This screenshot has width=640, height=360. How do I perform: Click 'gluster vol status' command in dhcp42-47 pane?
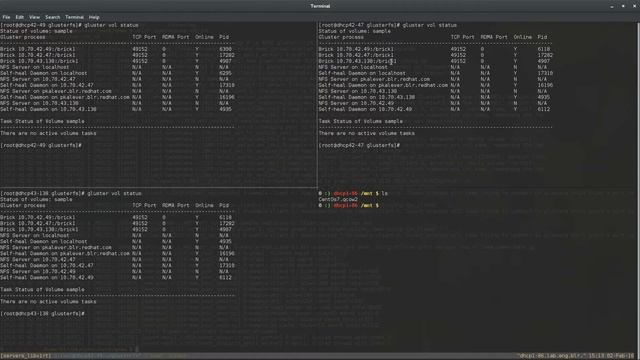(x=431, y=25)
